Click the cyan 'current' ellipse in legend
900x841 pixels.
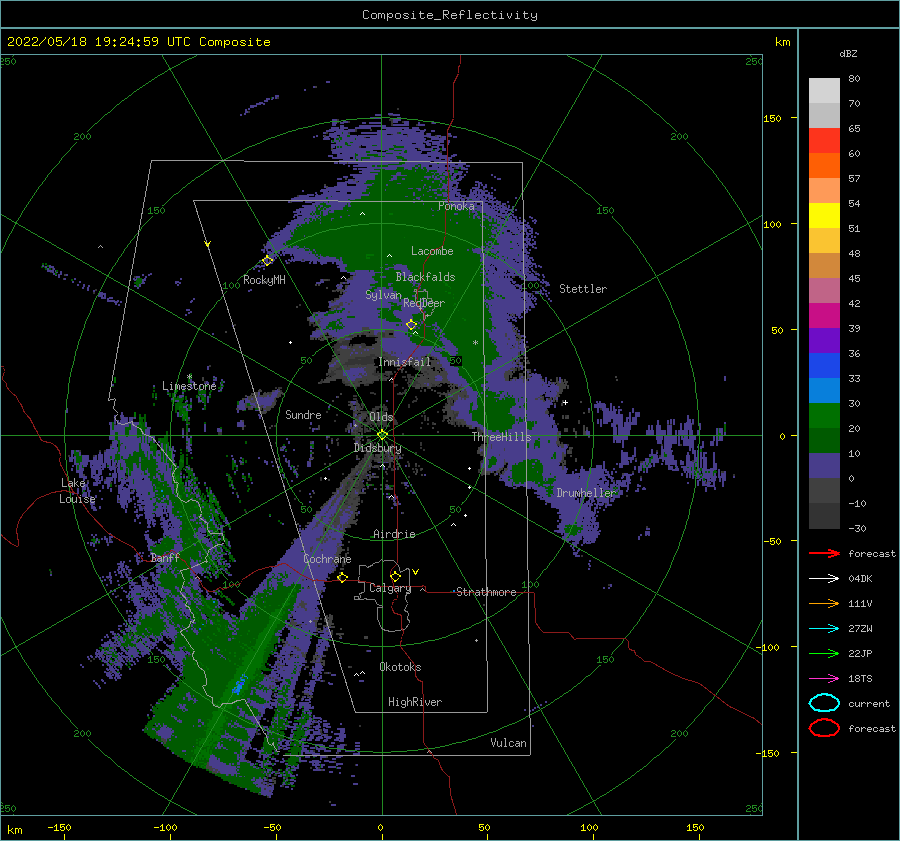pos(824,703)
